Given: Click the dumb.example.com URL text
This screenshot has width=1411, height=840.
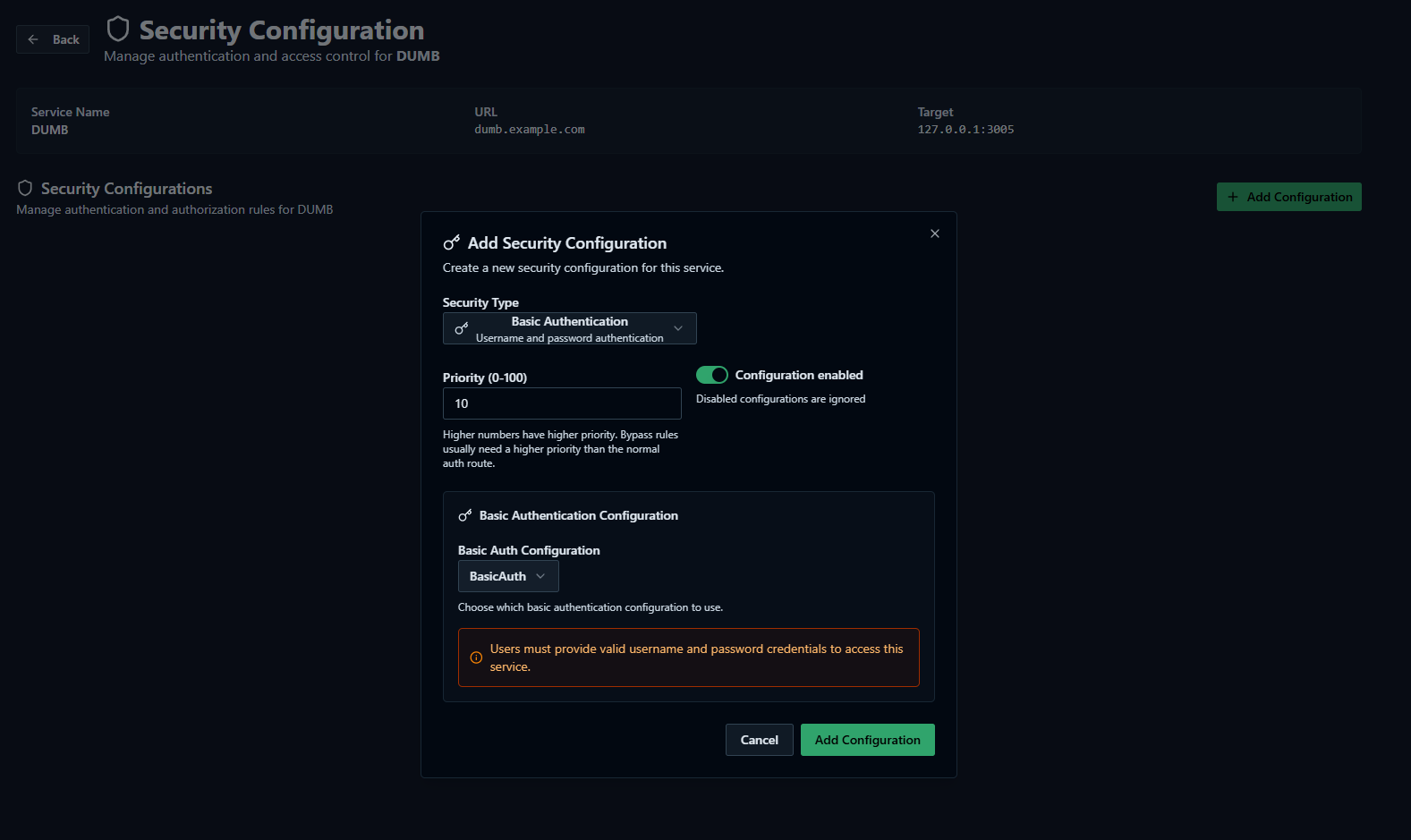Looking at the screenshot, I should (530, 130).
